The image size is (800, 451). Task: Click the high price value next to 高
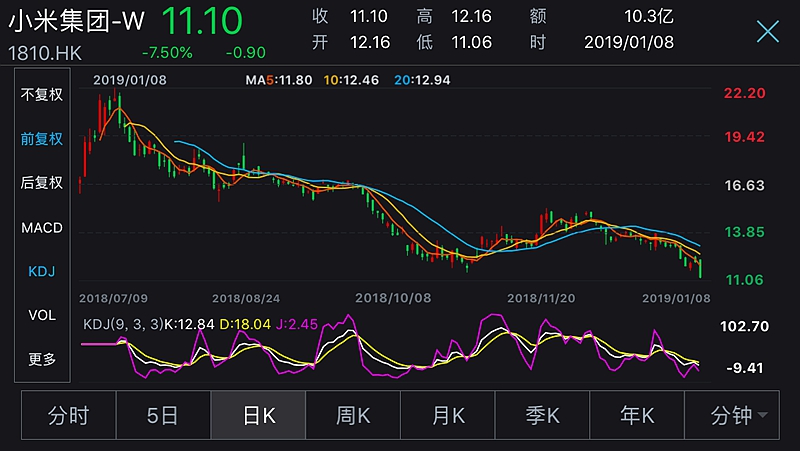pos(471,16)
